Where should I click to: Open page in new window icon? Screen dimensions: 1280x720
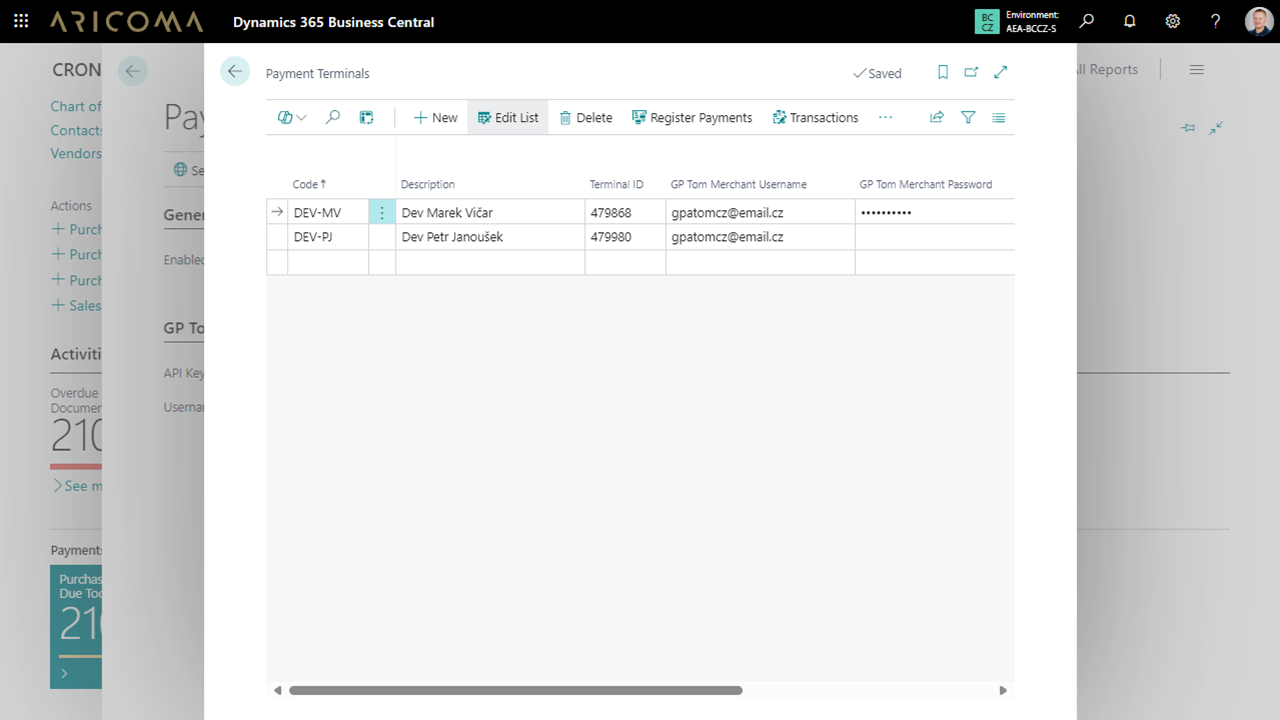(x=971, y=72)
